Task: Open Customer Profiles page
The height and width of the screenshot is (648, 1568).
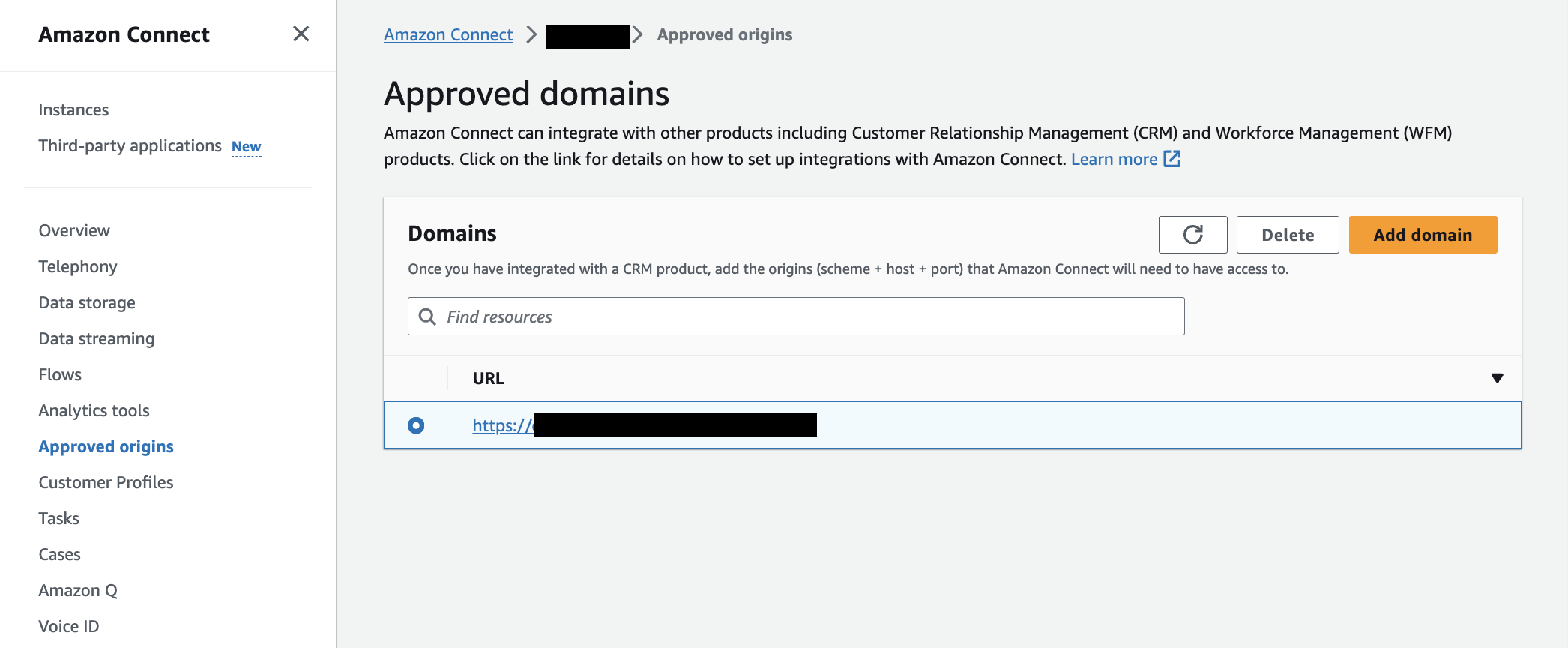Action: (x=106, y=482)
